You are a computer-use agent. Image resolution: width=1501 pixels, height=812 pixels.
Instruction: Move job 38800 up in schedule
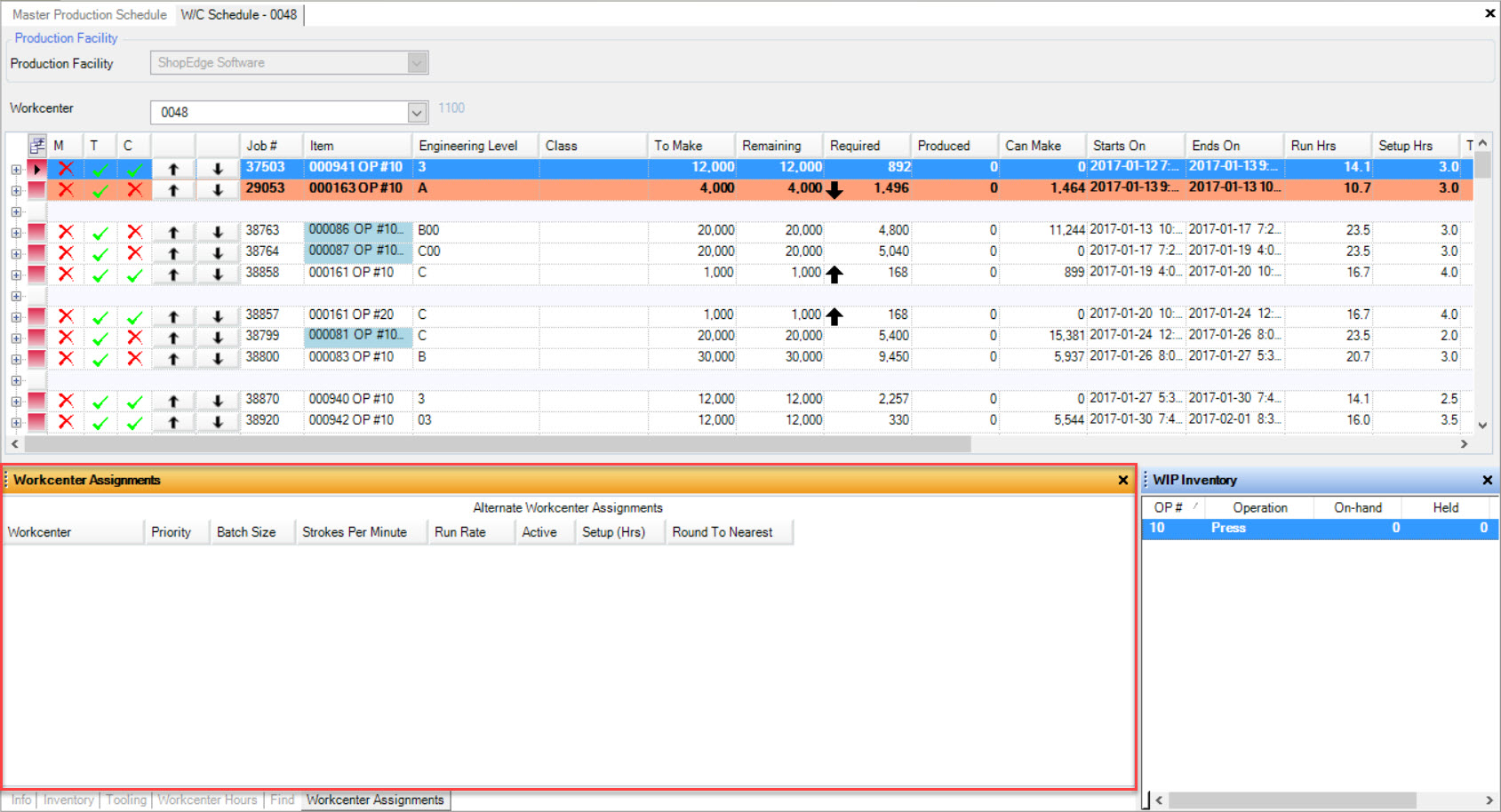tap(173, 359)
